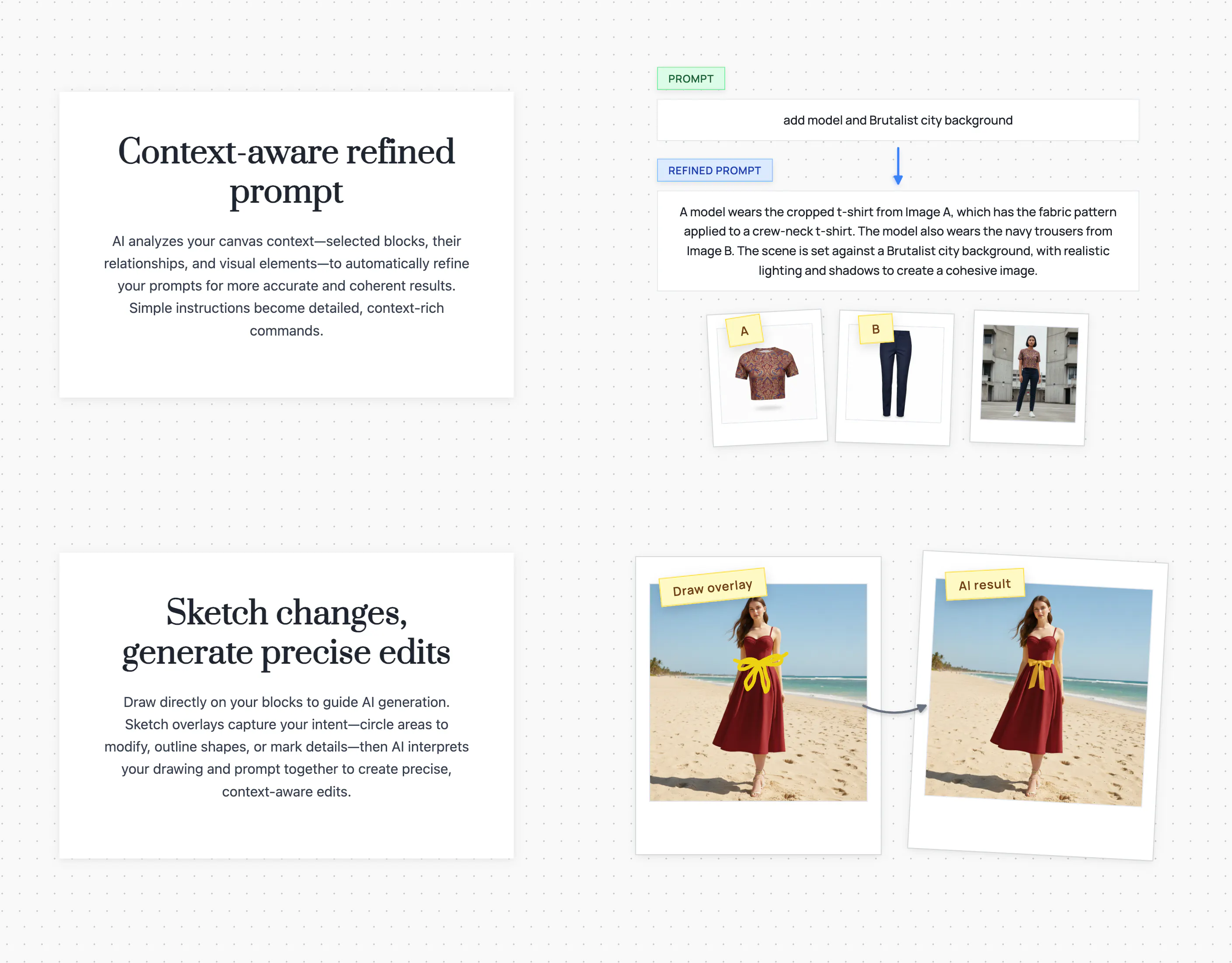Click the 'add model and Brutalist city background' prompt field
Screen dimensions: 1232x963
coord(897,120)
